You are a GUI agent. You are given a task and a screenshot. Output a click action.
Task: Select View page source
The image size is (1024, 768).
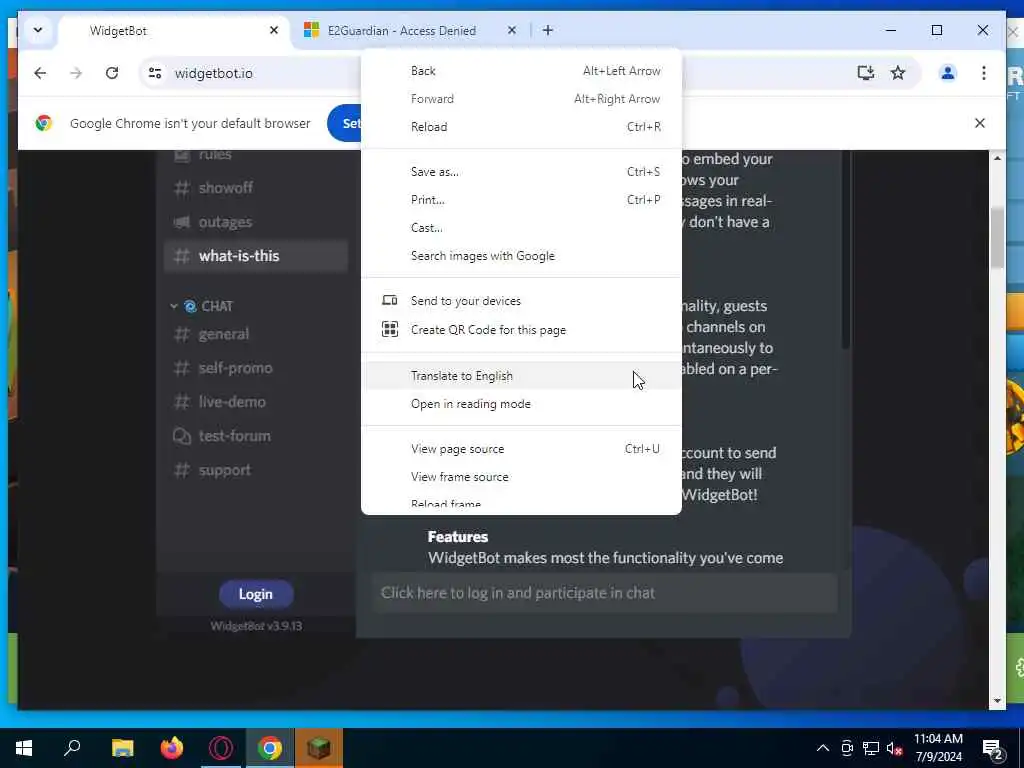pyautogui.click(x=521, y=449)
